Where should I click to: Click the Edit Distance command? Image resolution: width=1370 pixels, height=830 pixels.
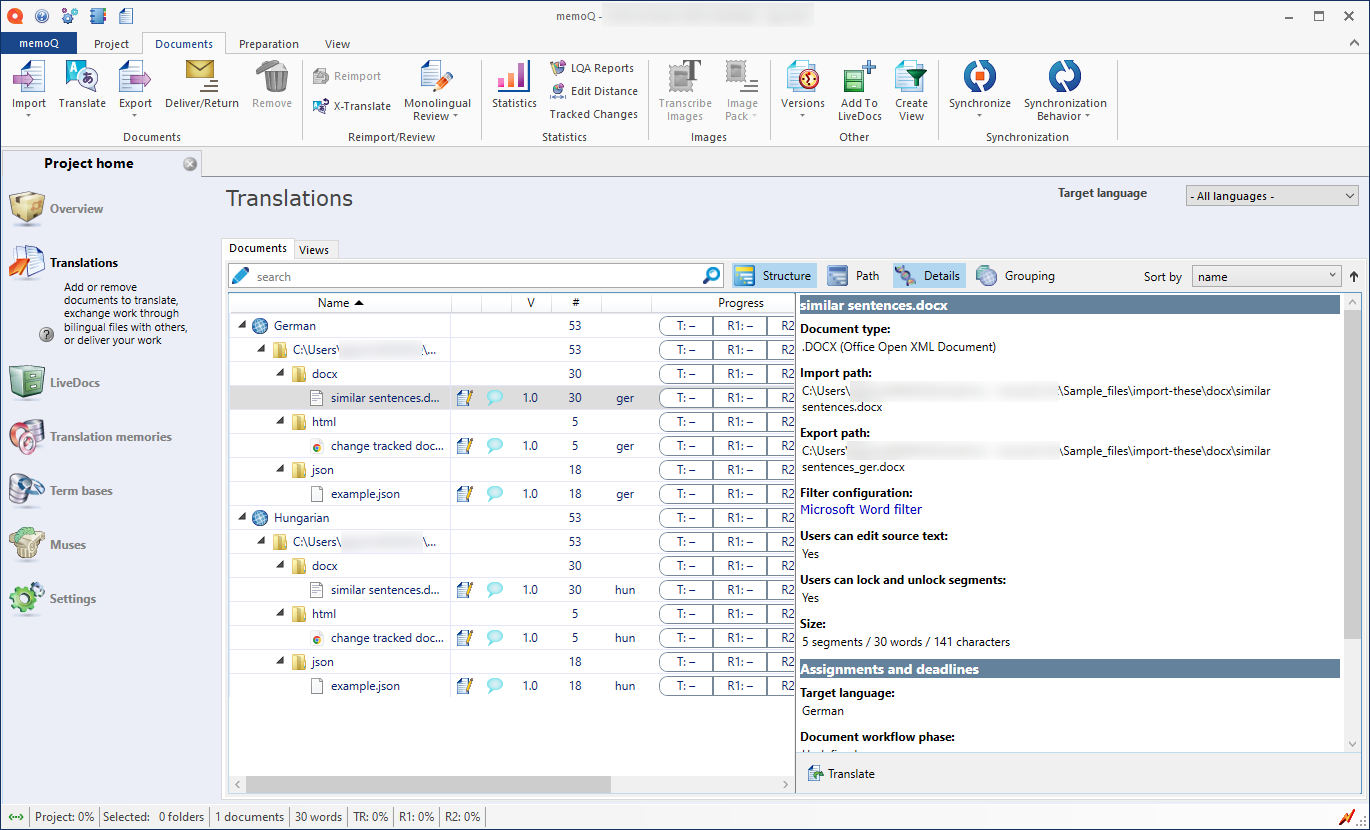coord(594,91)
